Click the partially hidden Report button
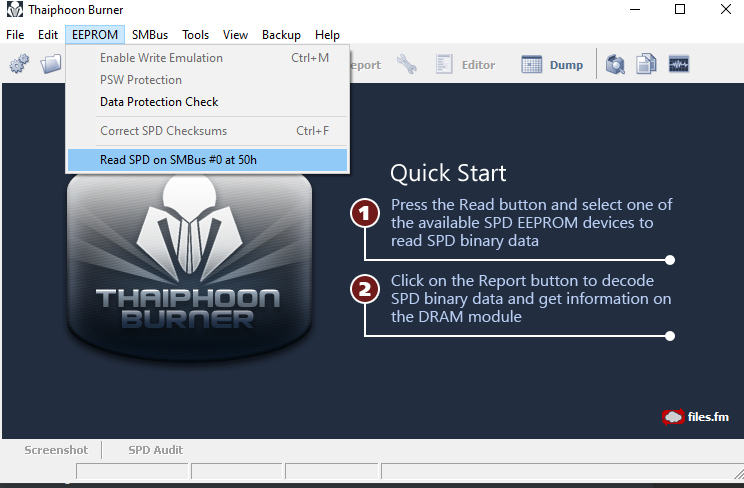The width and height of the screenshot is (744, 488). tap(365, 65)
